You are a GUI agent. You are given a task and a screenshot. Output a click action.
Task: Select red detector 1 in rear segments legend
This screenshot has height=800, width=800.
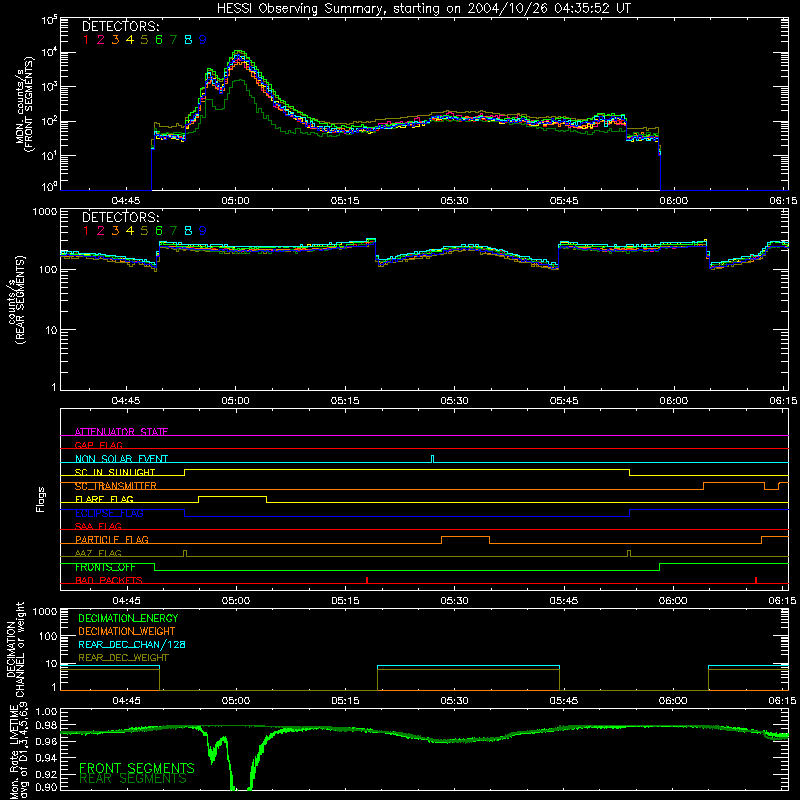pyautogui.click(x=86, y=231)
